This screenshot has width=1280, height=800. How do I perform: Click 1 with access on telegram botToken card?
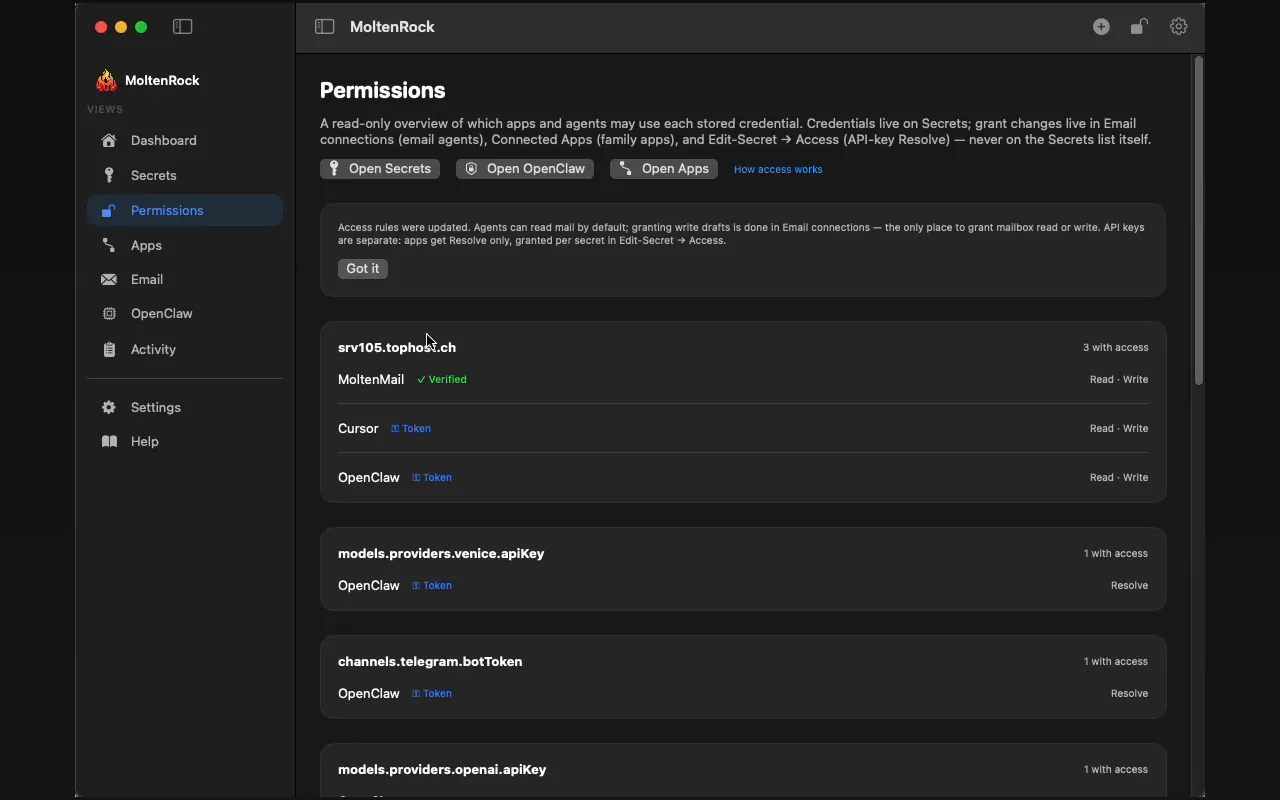[x=1116, y=662]
